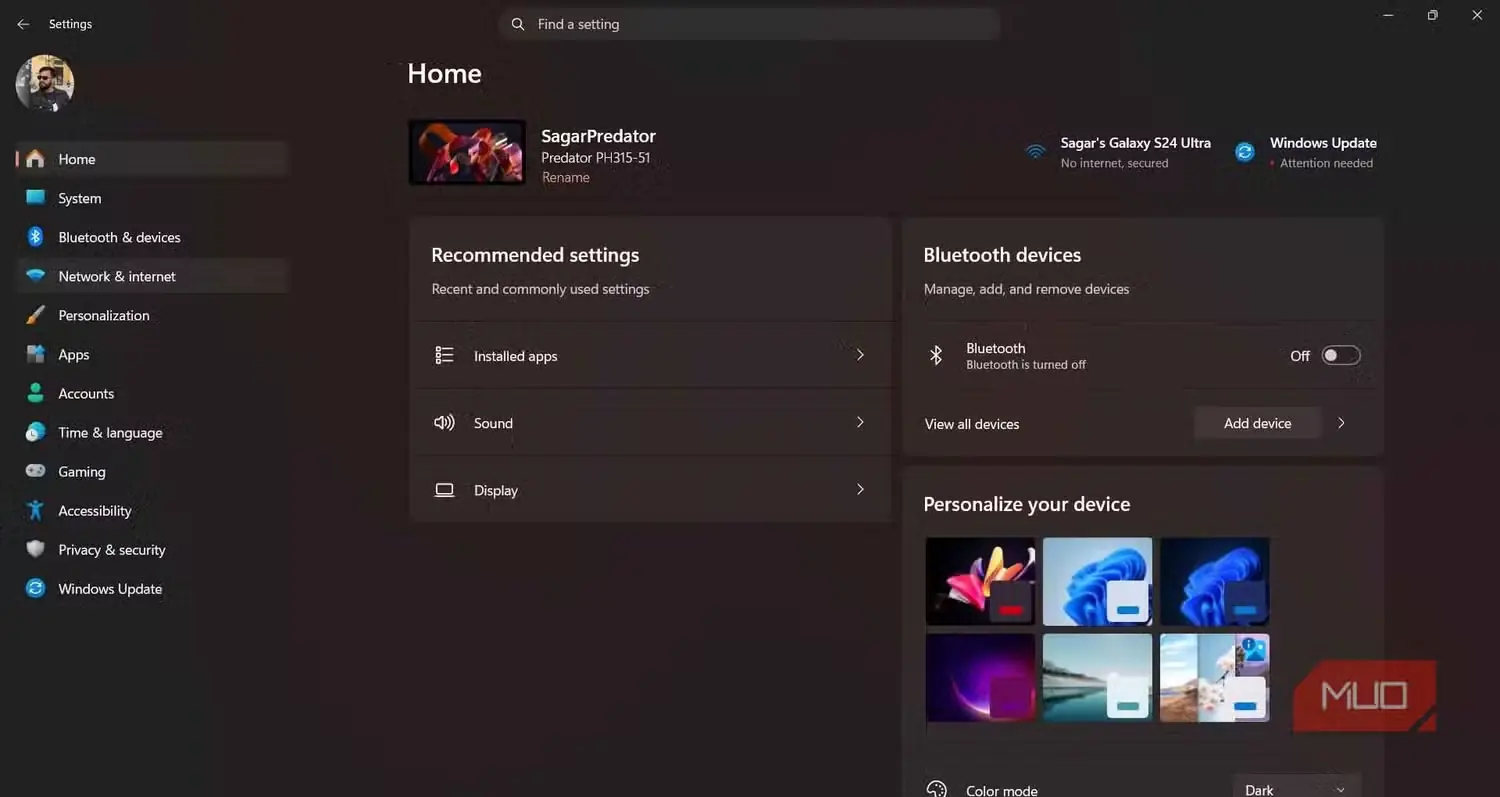Click the Gaming controller icon
Viewport: 1500px width, 797px height.
[35, 471]
